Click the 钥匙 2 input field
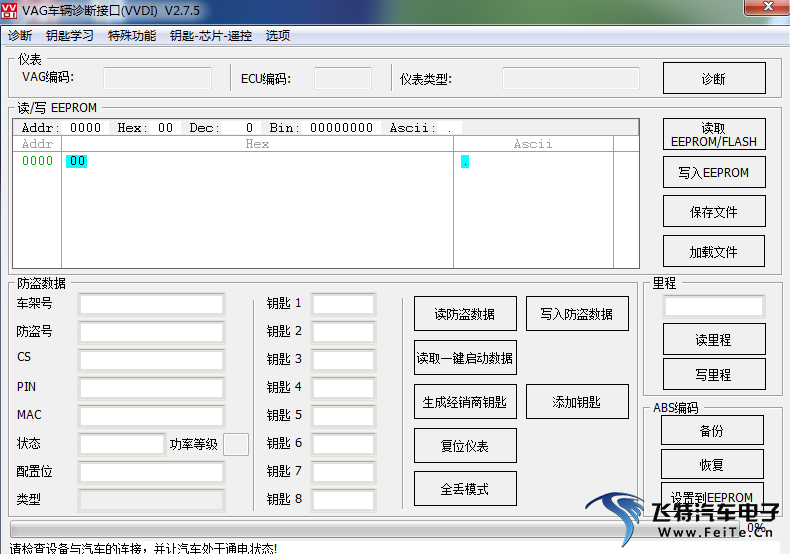 (343, 332)
